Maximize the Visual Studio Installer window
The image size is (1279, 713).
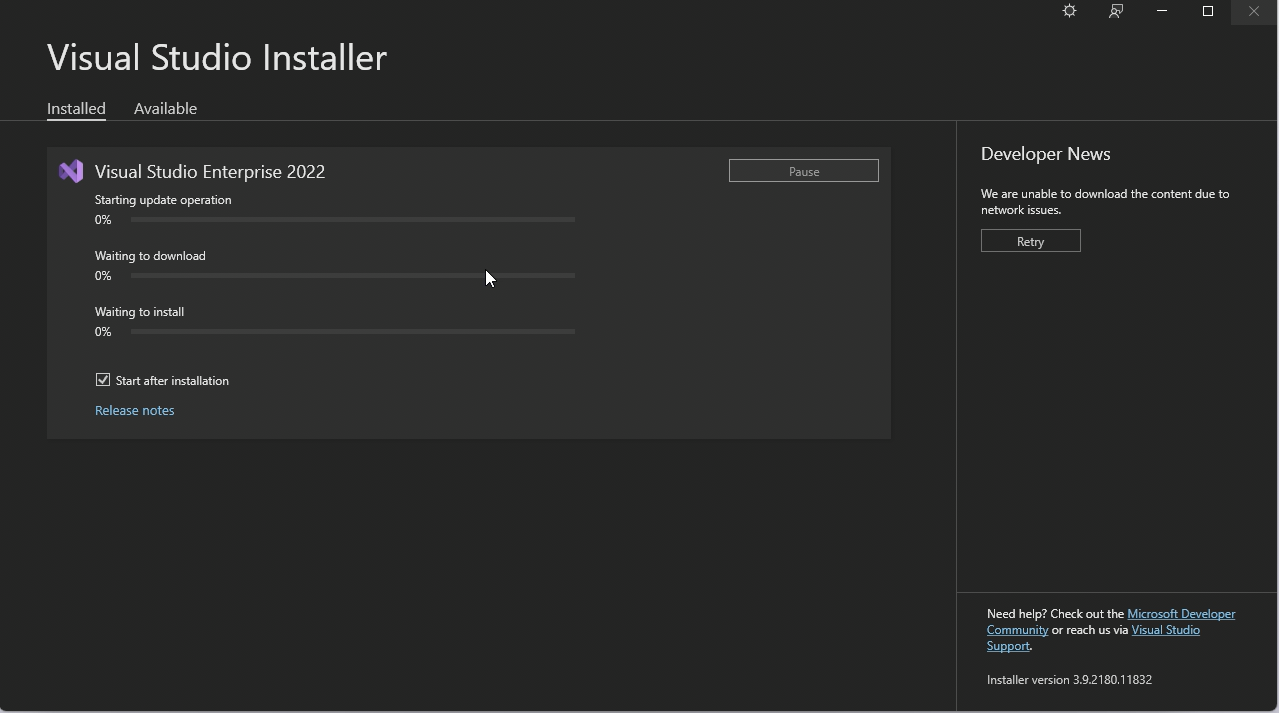pyautogui.click(x=1207, y=11)
